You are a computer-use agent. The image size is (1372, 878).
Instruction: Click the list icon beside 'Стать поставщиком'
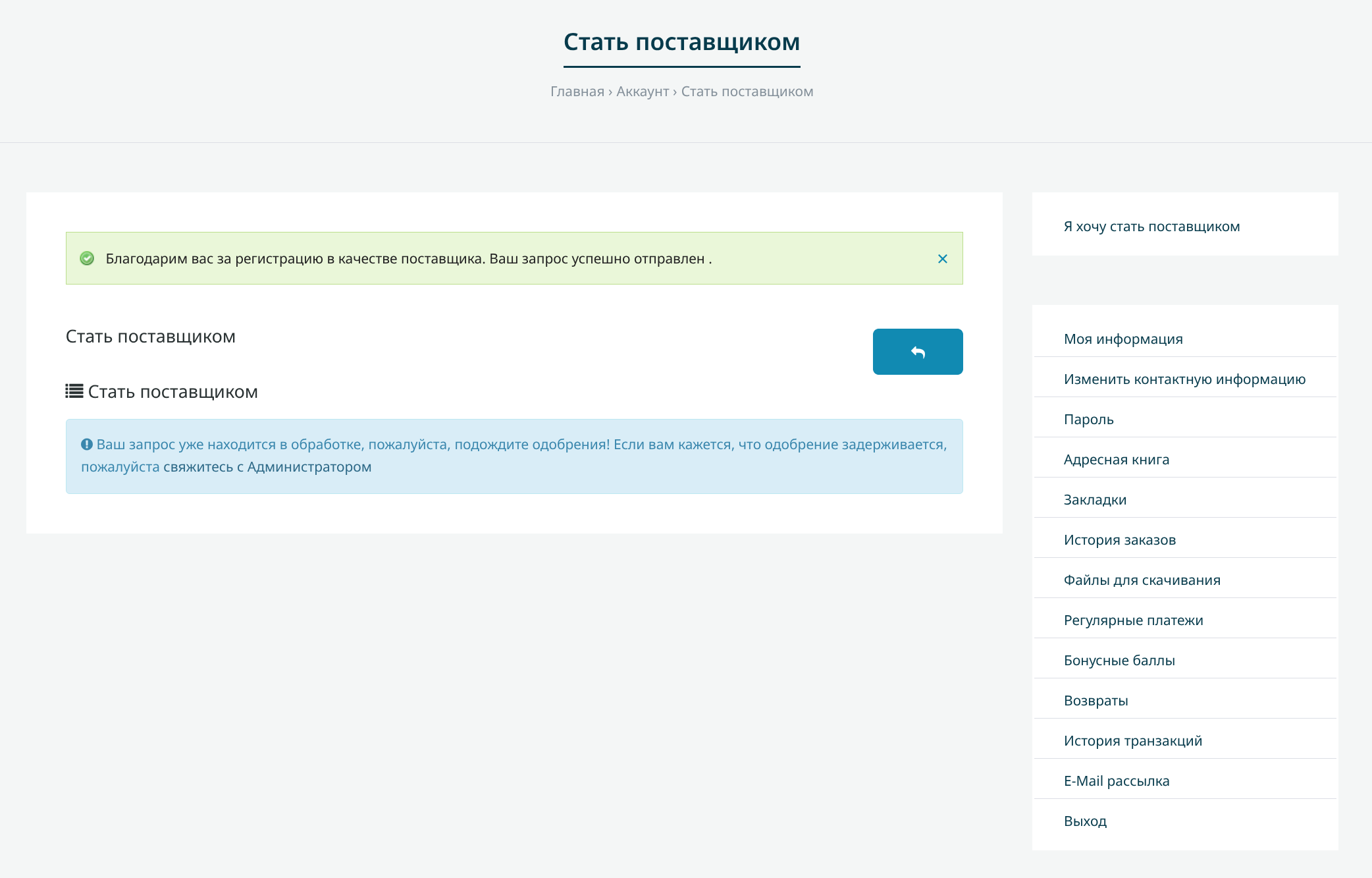[x=74, y=391]
